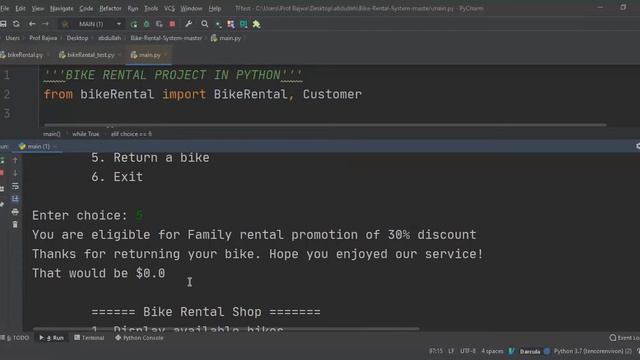Open the View menu
Image resolution: width=640 pixels, height=360 pixels.
pyautogui.click(x=38, y=8)
